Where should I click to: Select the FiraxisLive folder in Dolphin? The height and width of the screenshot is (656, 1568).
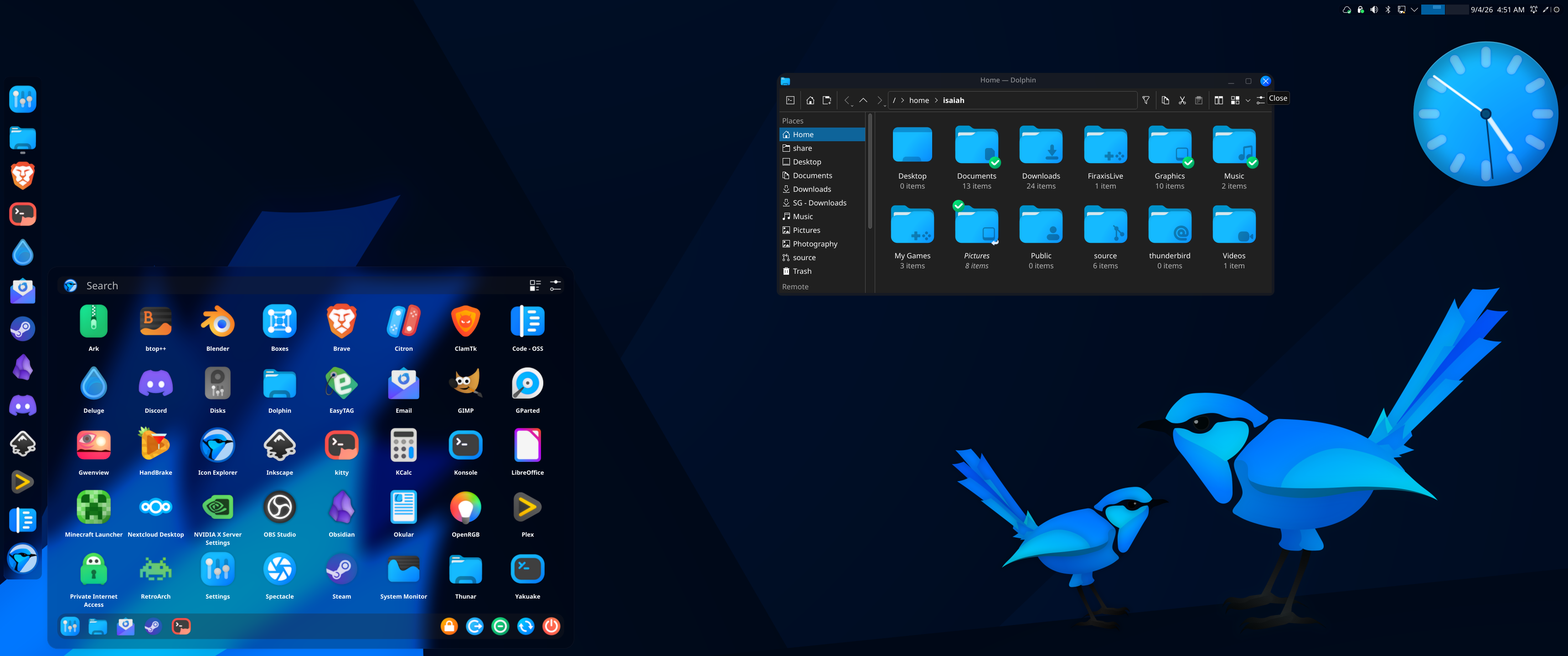coord(1105,157)
